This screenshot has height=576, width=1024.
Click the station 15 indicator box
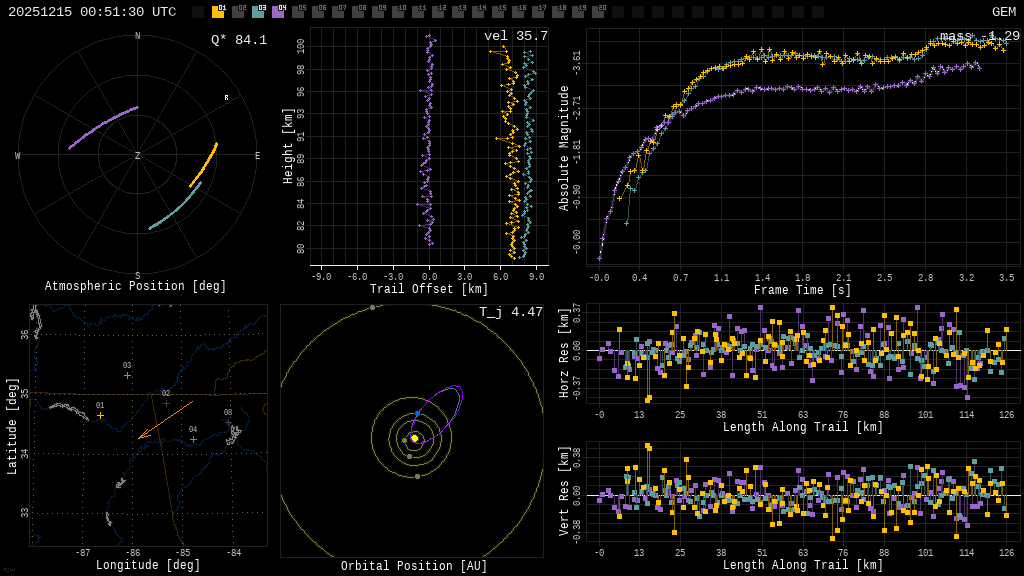pyautogui.click(x=498, y=11)
